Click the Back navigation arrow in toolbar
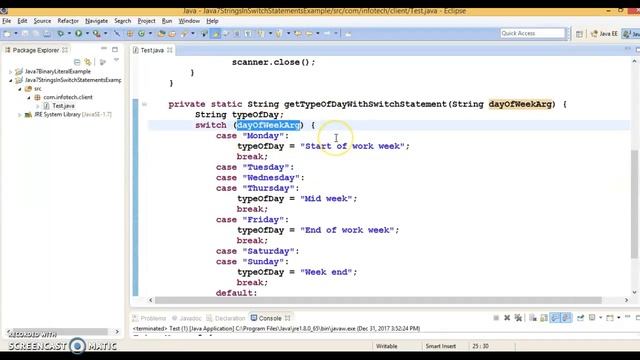The width and height of the screenshot is (640, 360). pos(309,34)
